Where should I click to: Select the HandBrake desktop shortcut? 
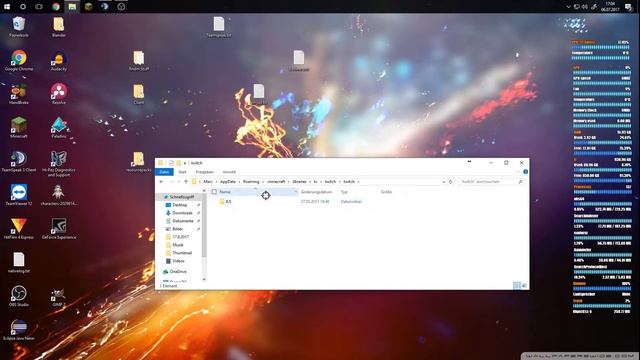19,94
